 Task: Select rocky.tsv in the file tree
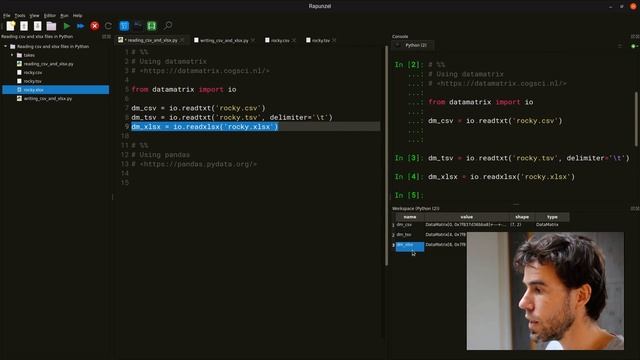(x=32, y=81)
